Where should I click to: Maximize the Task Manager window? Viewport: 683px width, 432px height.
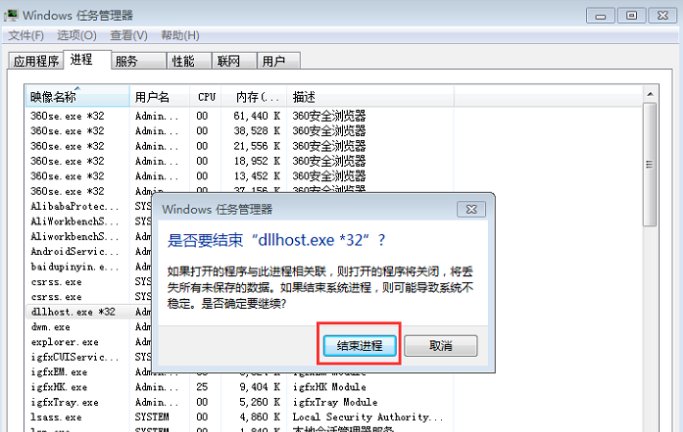point(631,16)
